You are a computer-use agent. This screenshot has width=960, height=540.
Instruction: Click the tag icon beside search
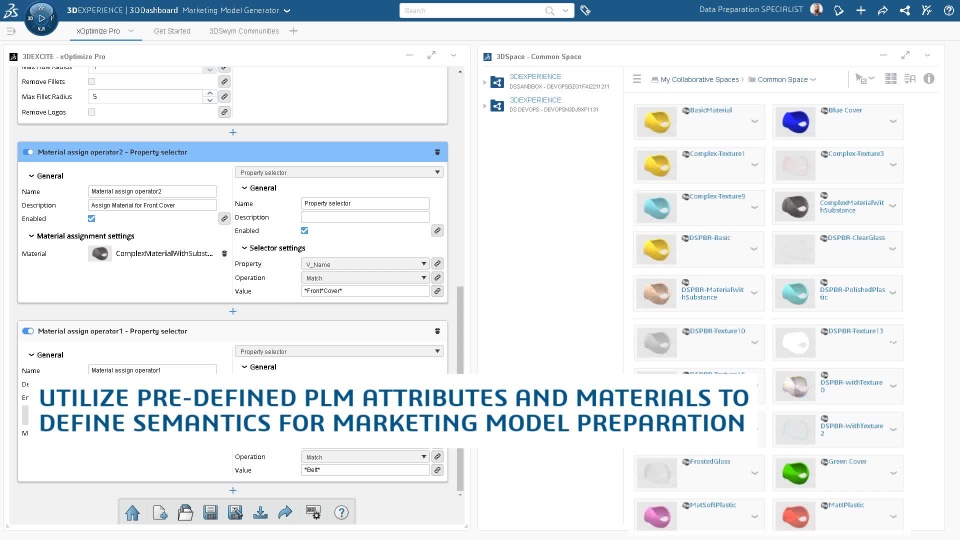pos(585,10)
